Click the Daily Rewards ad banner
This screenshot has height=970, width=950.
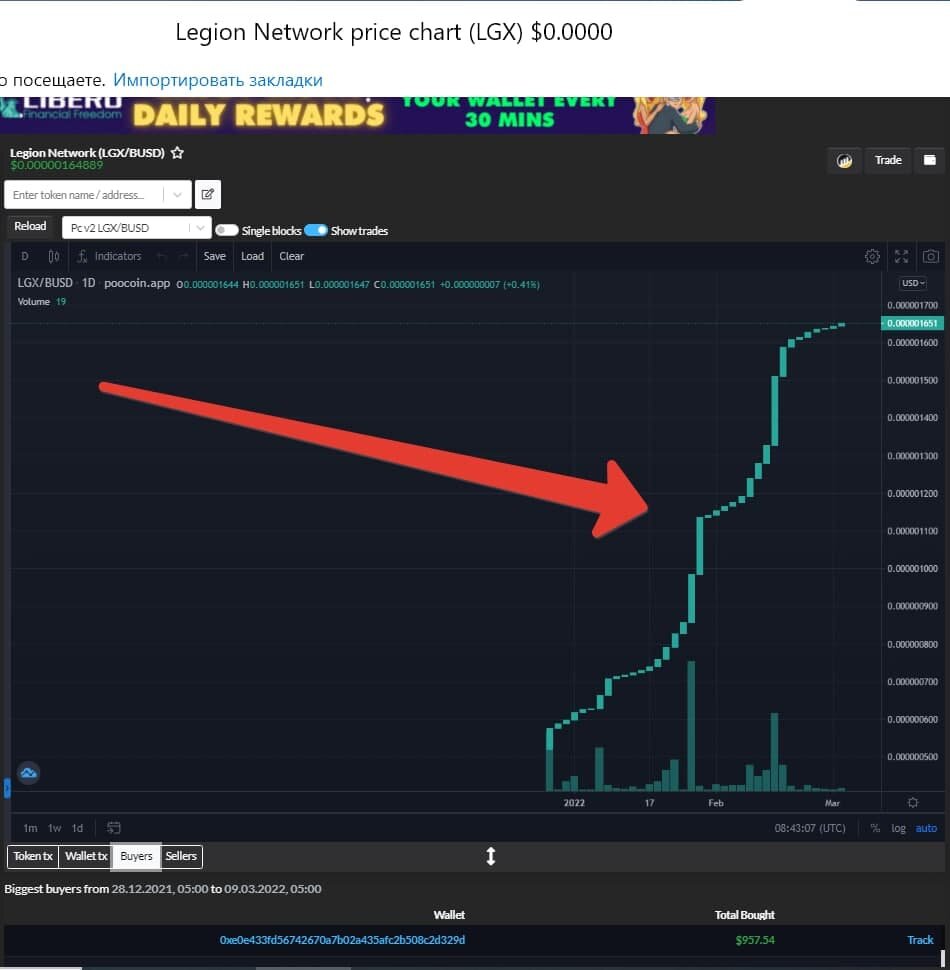tap(357, 115)
